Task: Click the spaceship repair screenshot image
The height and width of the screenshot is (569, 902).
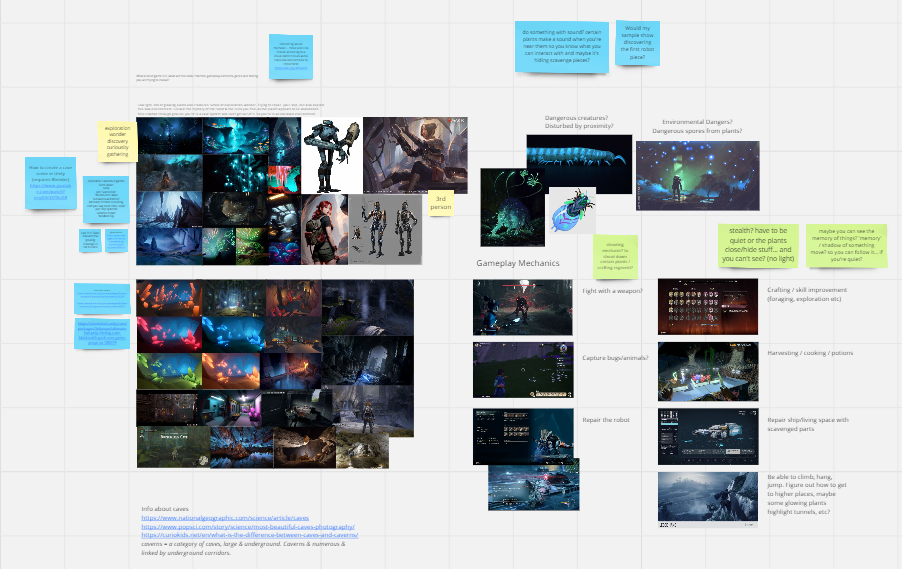Action: click(x=708, y=437)
